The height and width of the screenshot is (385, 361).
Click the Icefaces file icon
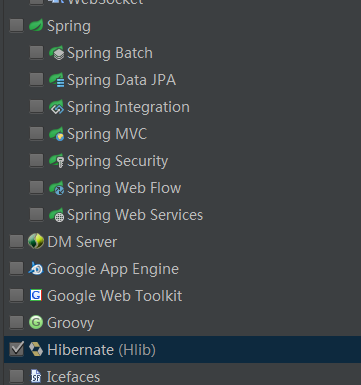36,376
